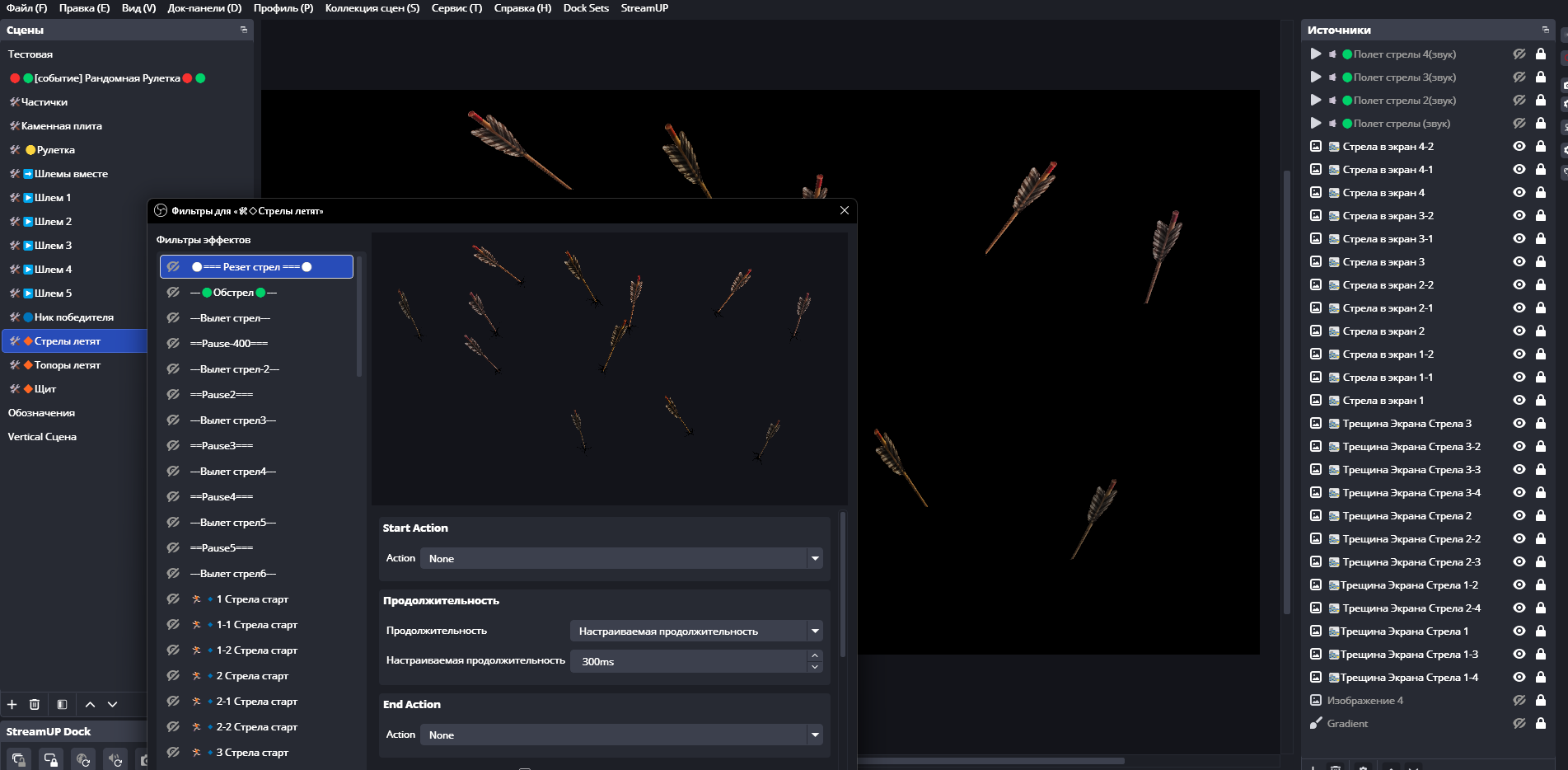Increase the custom duration with up arrow
The width and height of the screenshot is (1568, 770).
click(x=815, y=656)
